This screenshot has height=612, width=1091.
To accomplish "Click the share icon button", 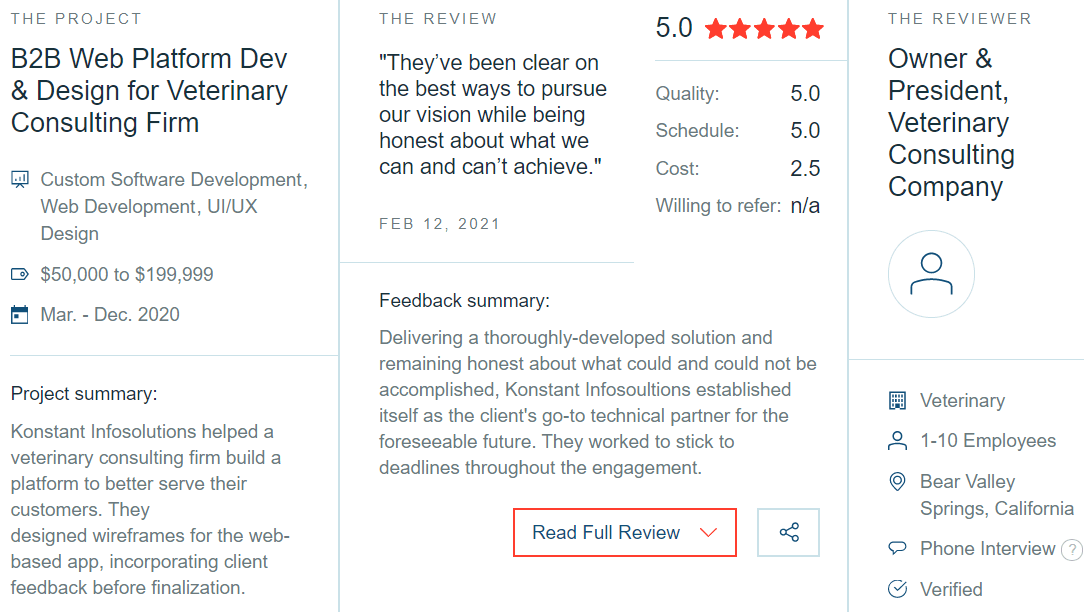I will 788,533.
